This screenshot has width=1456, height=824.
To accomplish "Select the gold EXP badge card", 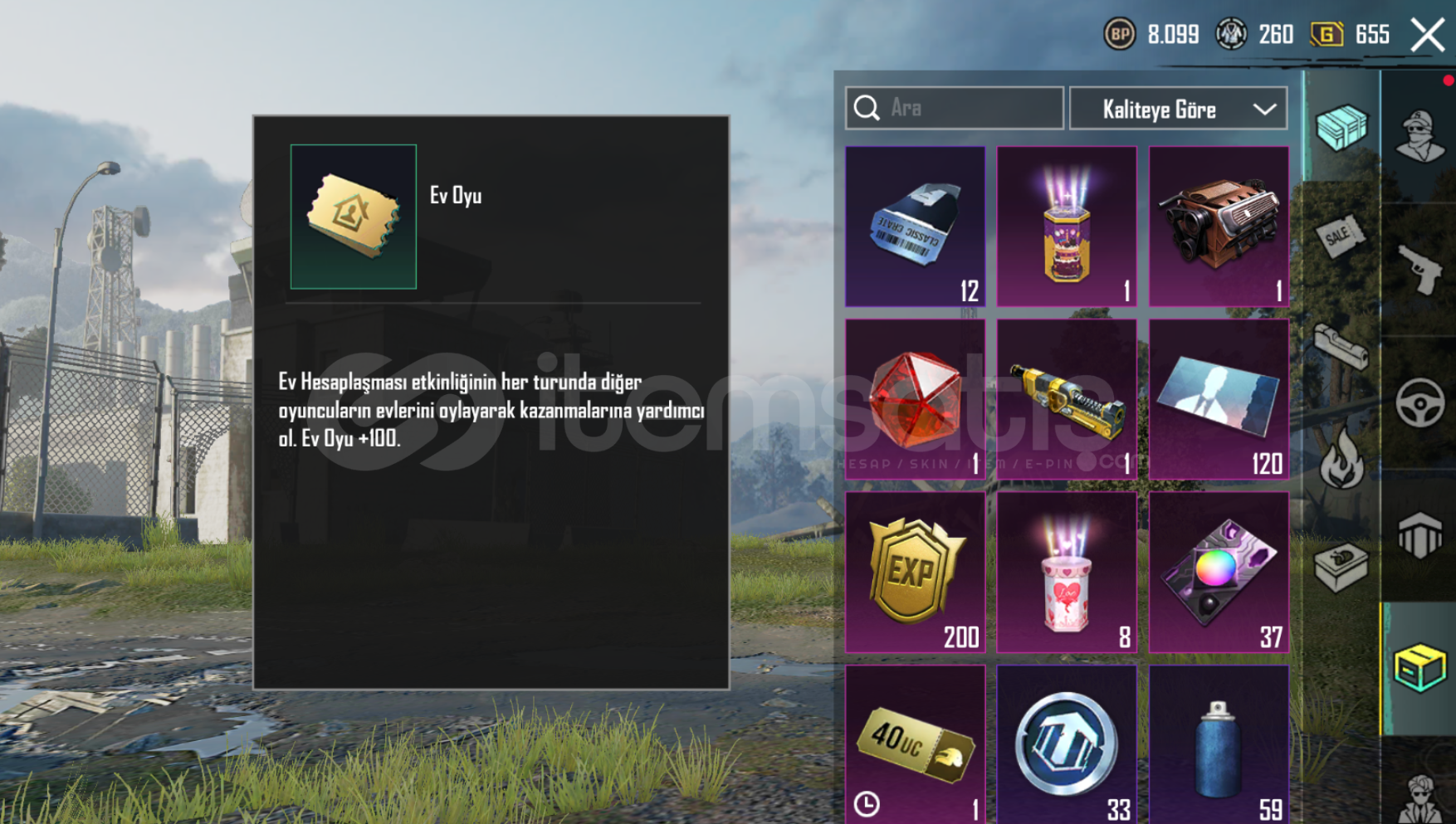I will coord(915,572).
